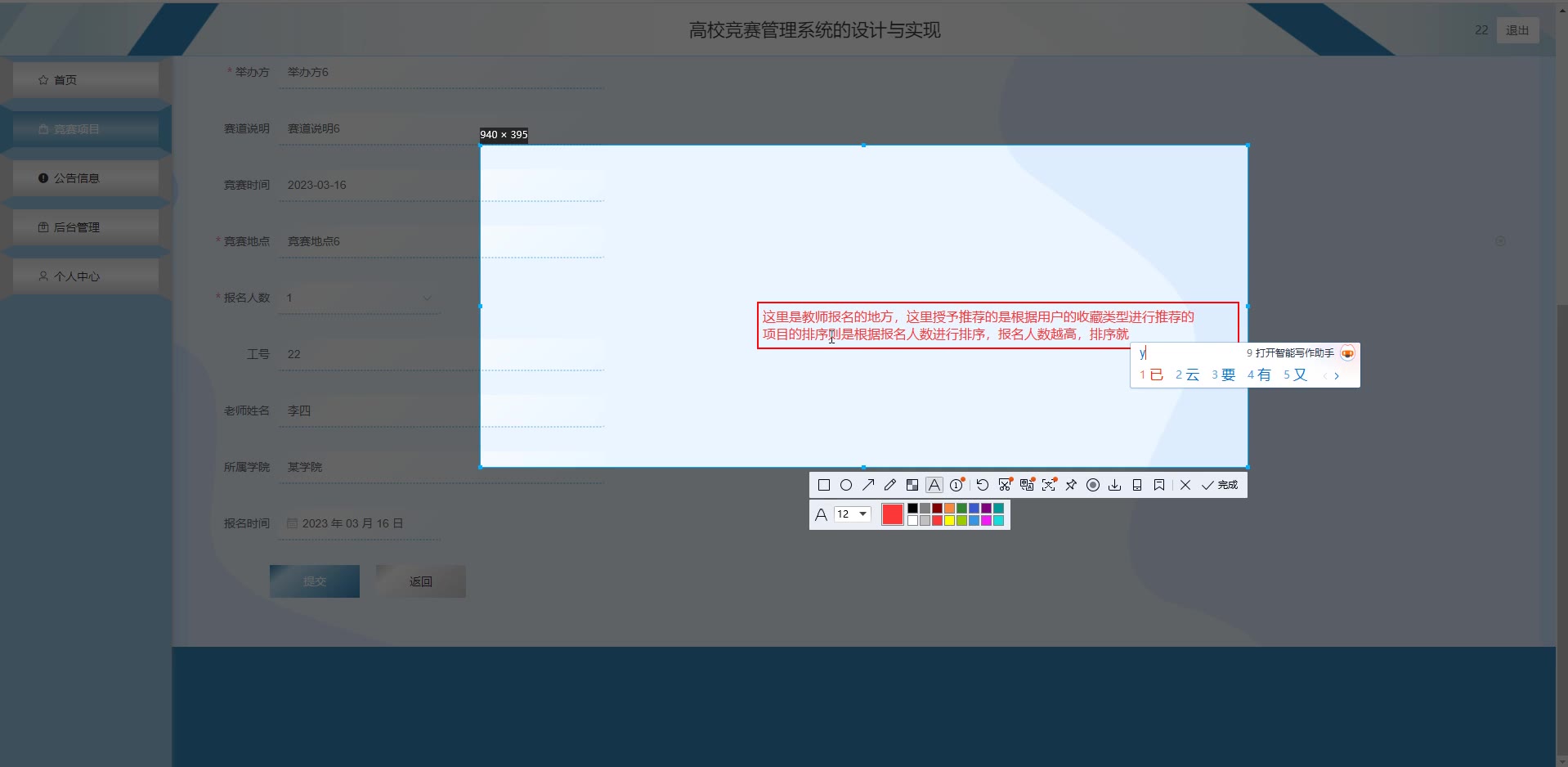The height and width of the screenshot is (767, 1568).
Task: Undo the last annotation
Action: 983,485
